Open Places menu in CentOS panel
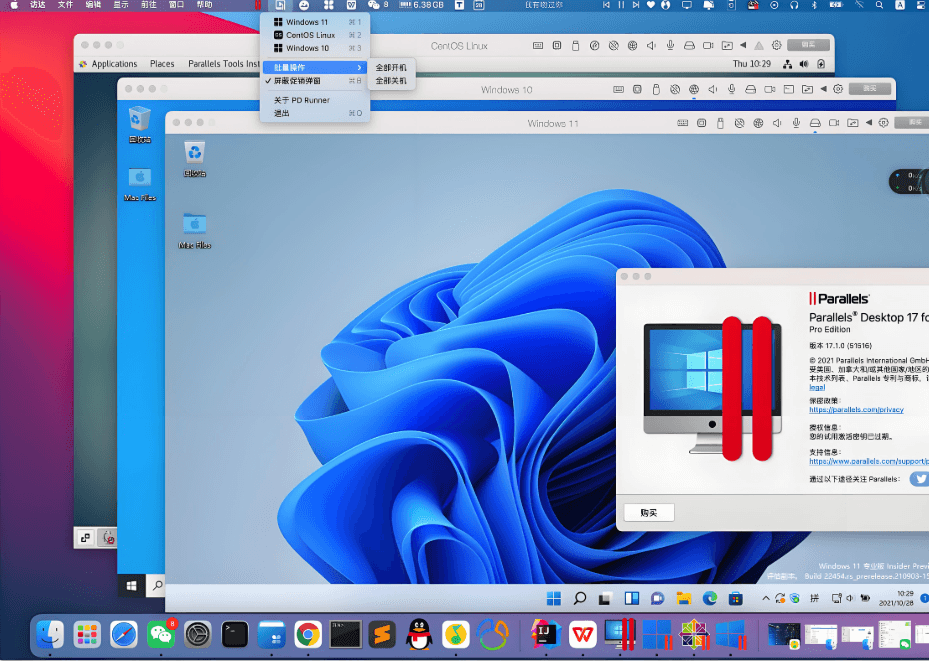Screen dimensions: 929x661 pyautogui.click(x=162, y=64)
